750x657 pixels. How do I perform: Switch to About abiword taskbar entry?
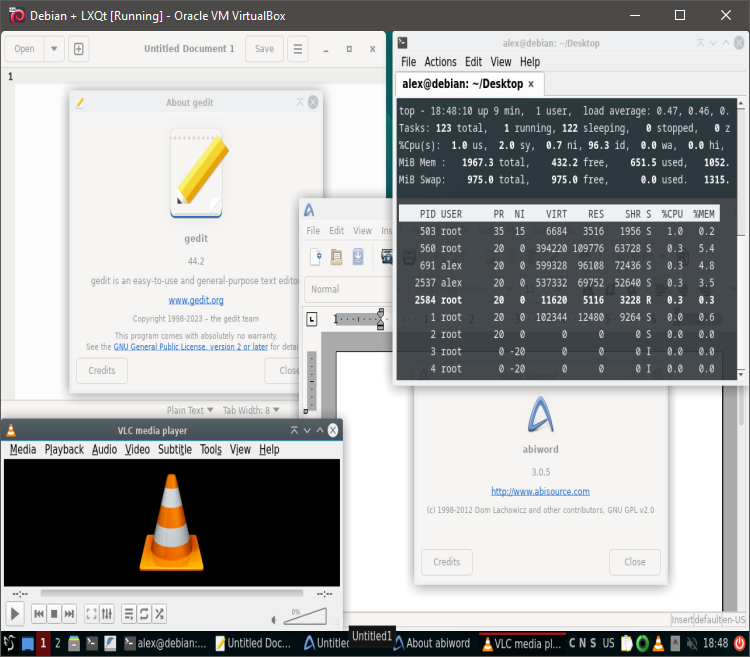point(432,644)
